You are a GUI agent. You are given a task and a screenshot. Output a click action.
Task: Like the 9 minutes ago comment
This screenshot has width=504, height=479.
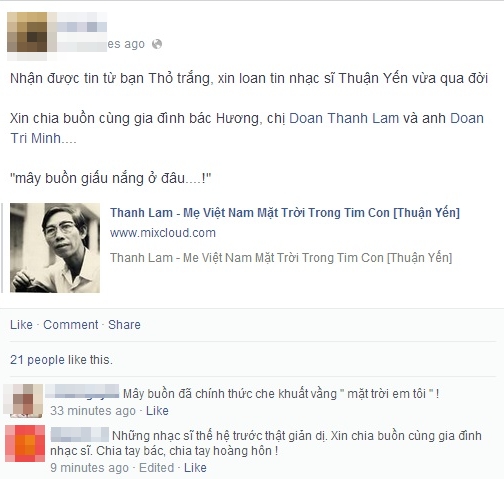(x=195, y=468)
